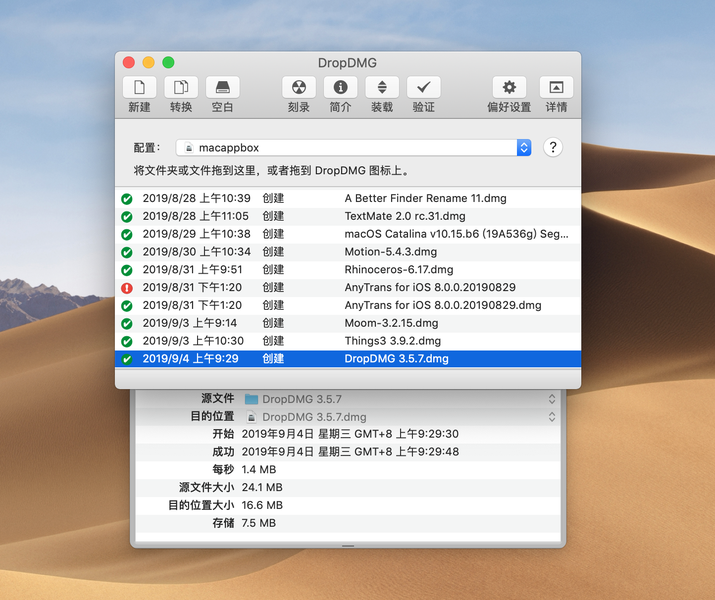
Task: Click the 成功 time 上午9:29:48 value
Action: click(x=350, y=451)
